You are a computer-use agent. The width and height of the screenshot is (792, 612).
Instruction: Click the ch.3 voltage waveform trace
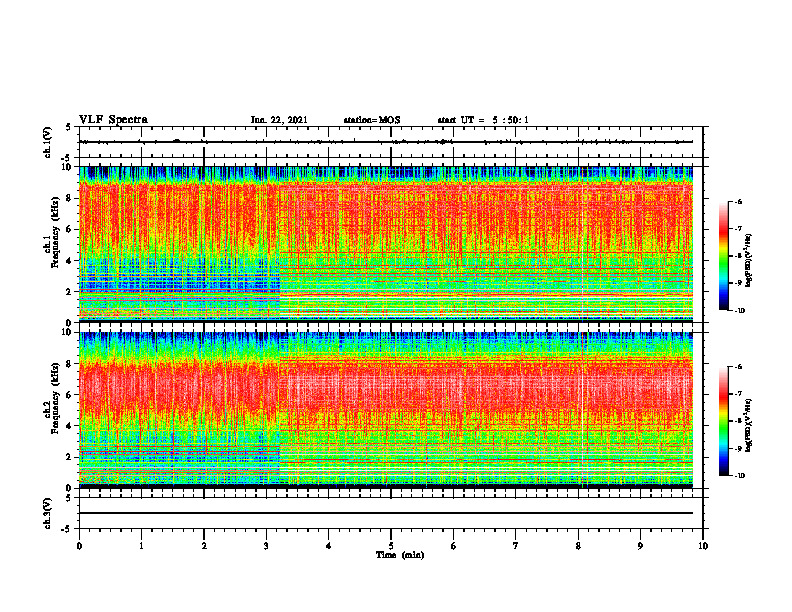point(386,513)
